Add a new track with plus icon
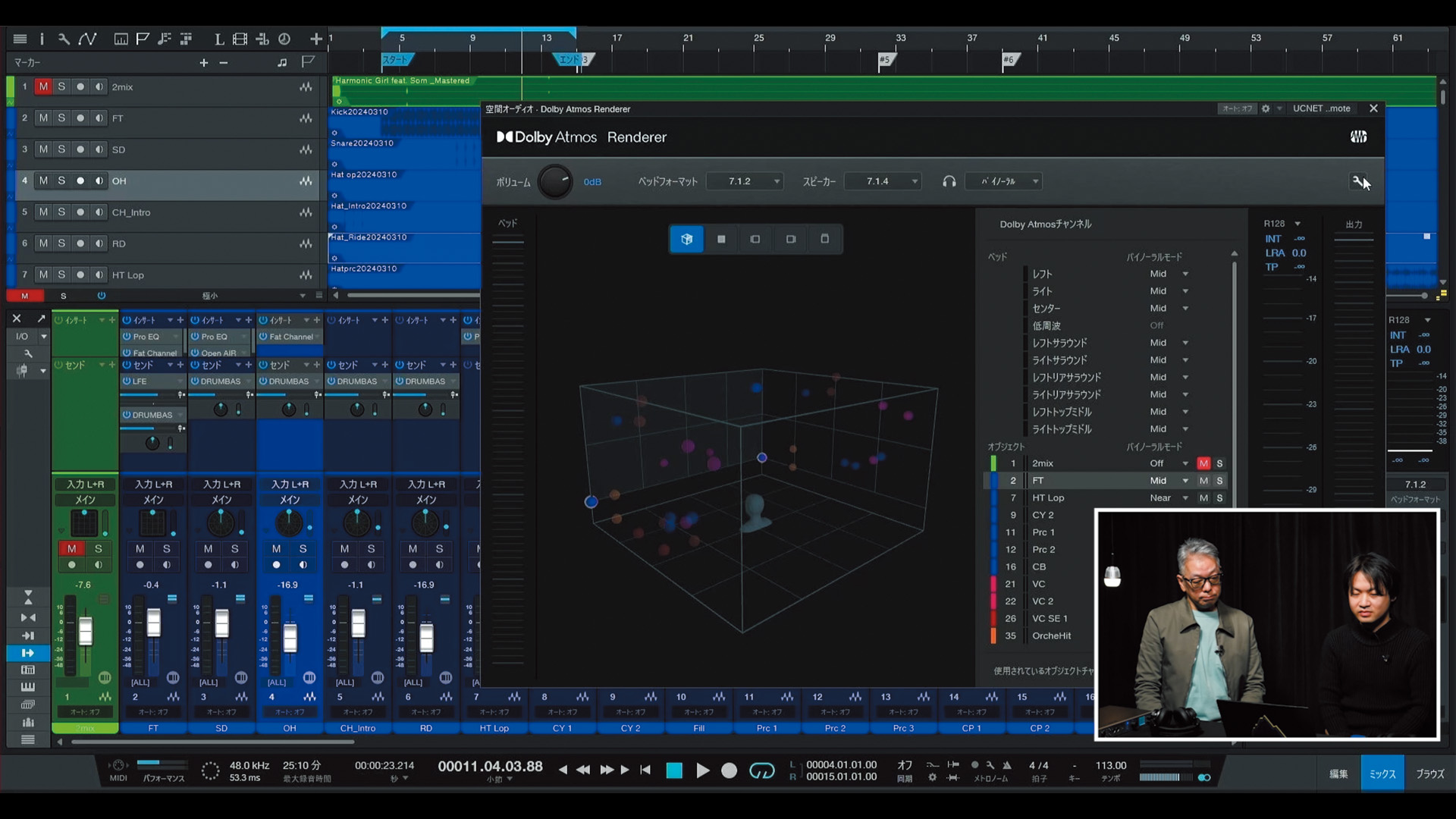 tap(316, 39)
